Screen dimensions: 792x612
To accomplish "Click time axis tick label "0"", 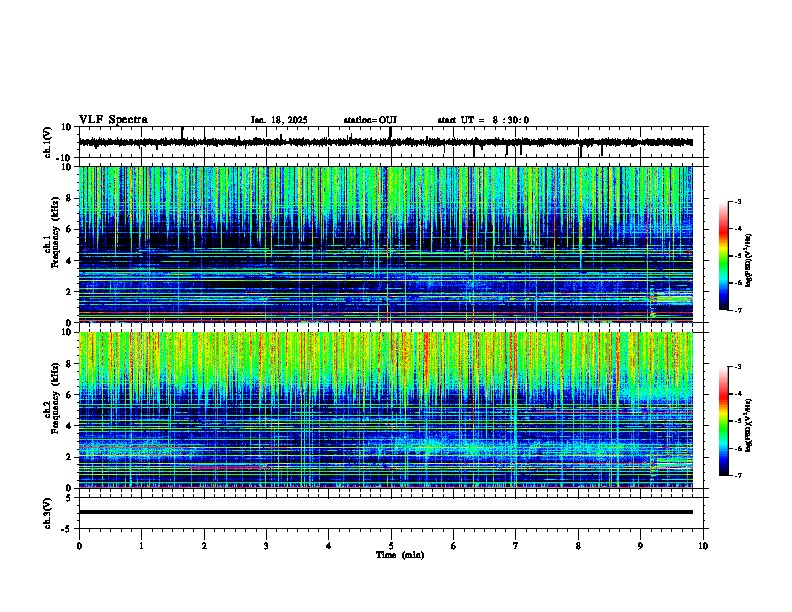I will point(79,546).
